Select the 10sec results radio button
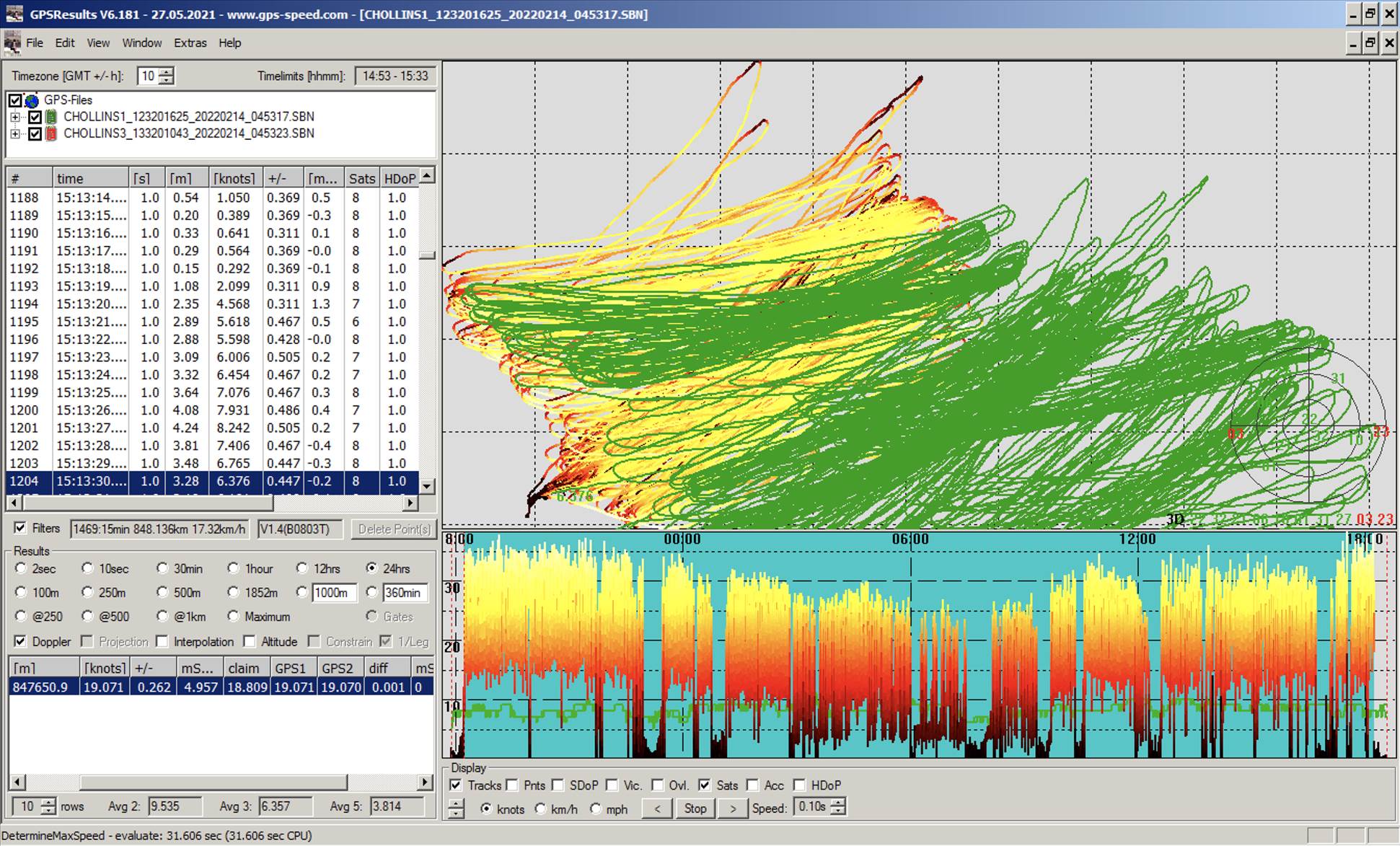Viewport: 1400px width, 846px height. (88, 568)
